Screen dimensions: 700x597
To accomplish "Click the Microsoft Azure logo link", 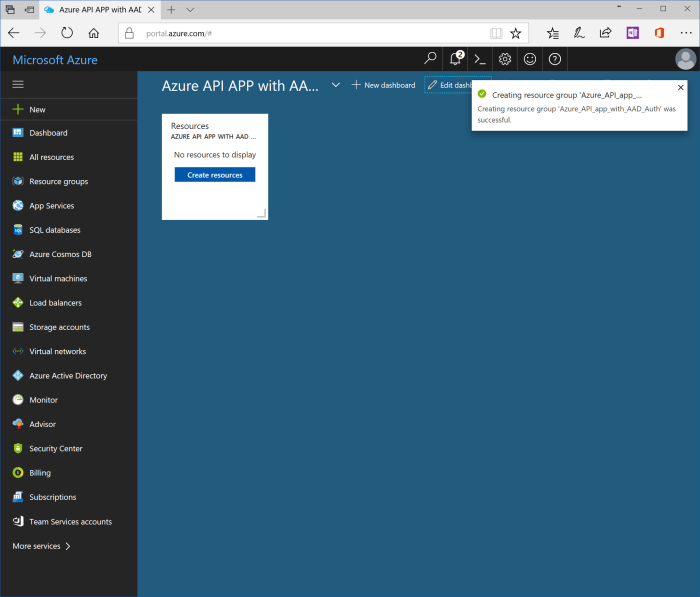I will [x=55, y=60].
